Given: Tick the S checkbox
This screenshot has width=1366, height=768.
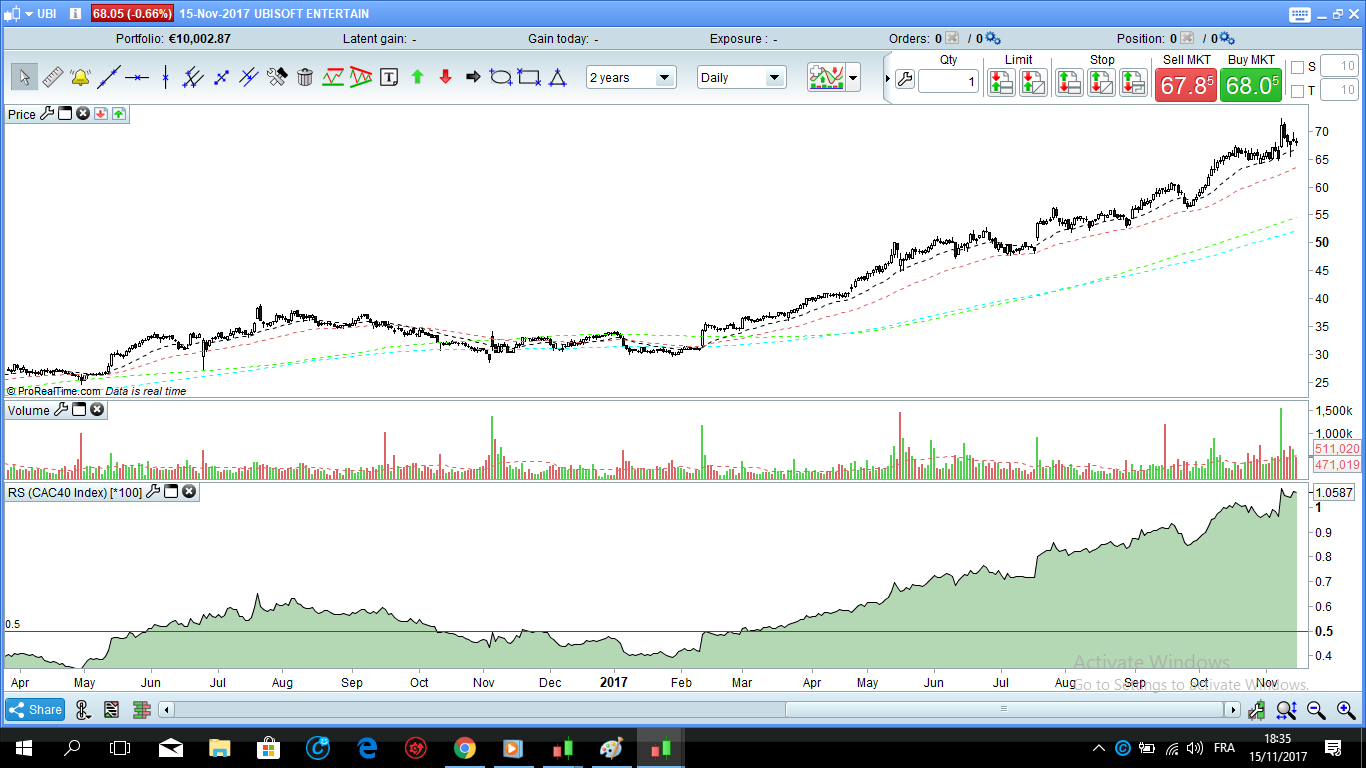Looking at the screenshot, I should click(x=1298, y=67).
